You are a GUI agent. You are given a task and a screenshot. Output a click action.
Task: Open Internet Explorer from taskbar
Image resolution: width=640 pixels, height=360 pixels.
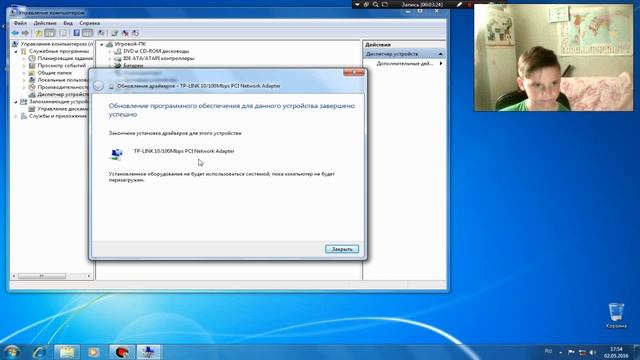click(x=39, y=352)
